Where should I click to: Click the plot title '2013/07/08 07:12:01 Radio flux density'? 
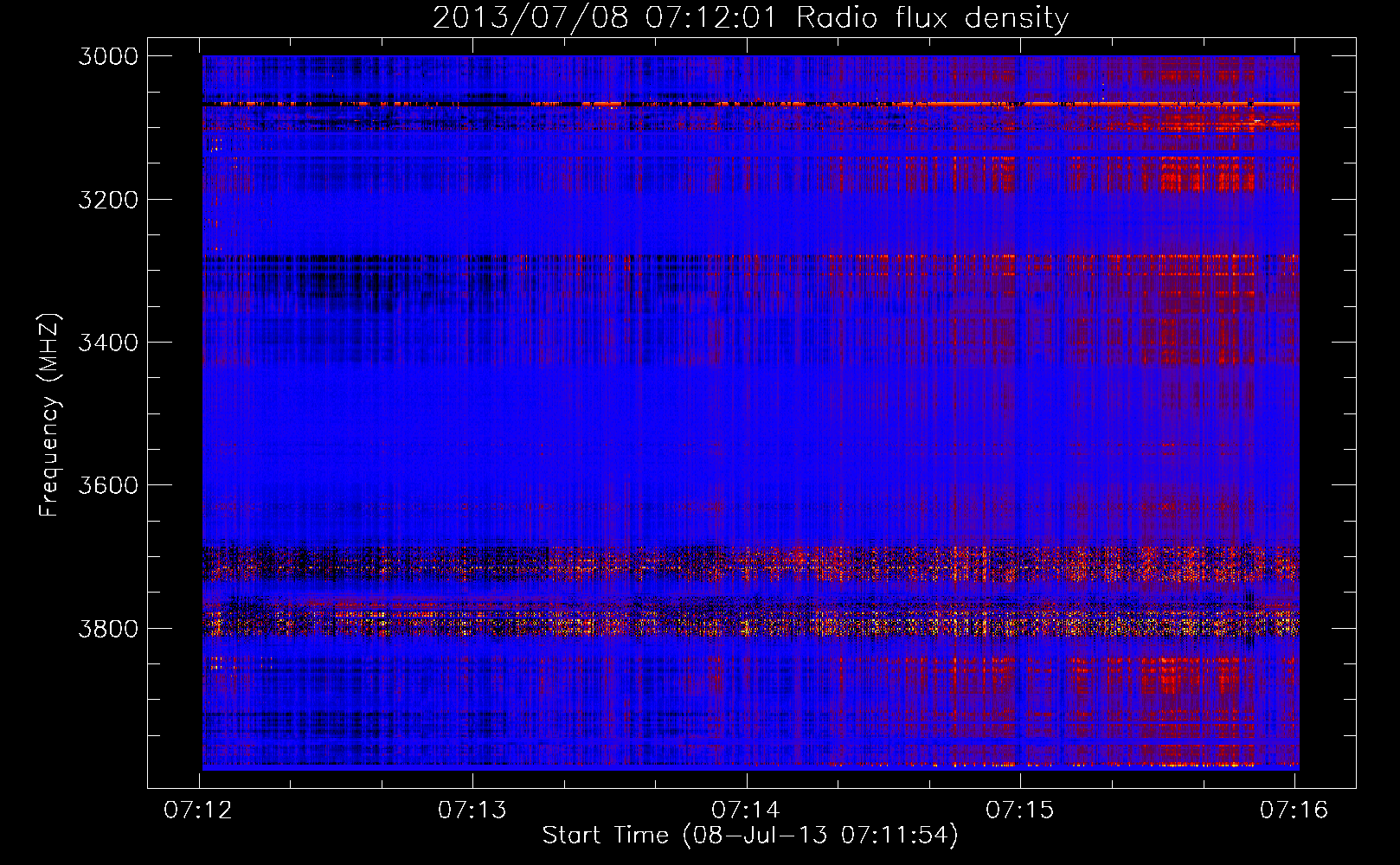click(x=750, y=18)
